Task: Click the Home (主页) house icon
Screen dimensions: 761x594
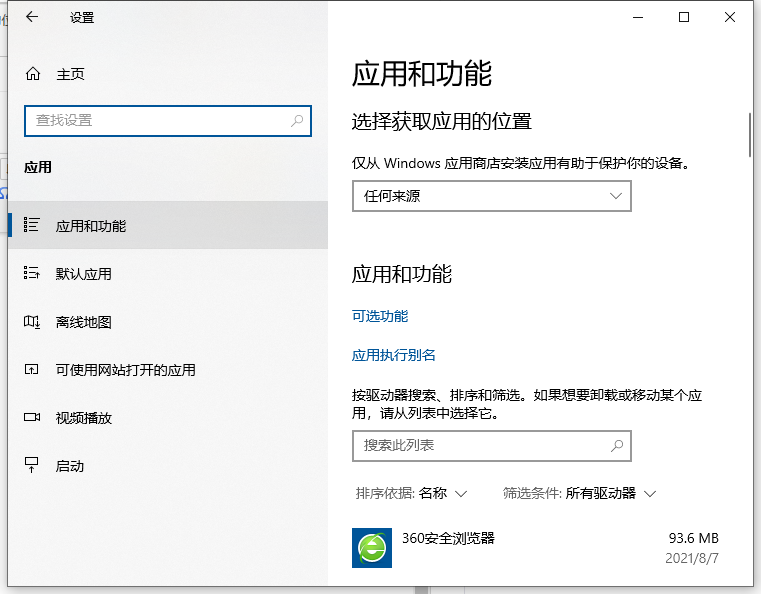Action: [33, 74]
